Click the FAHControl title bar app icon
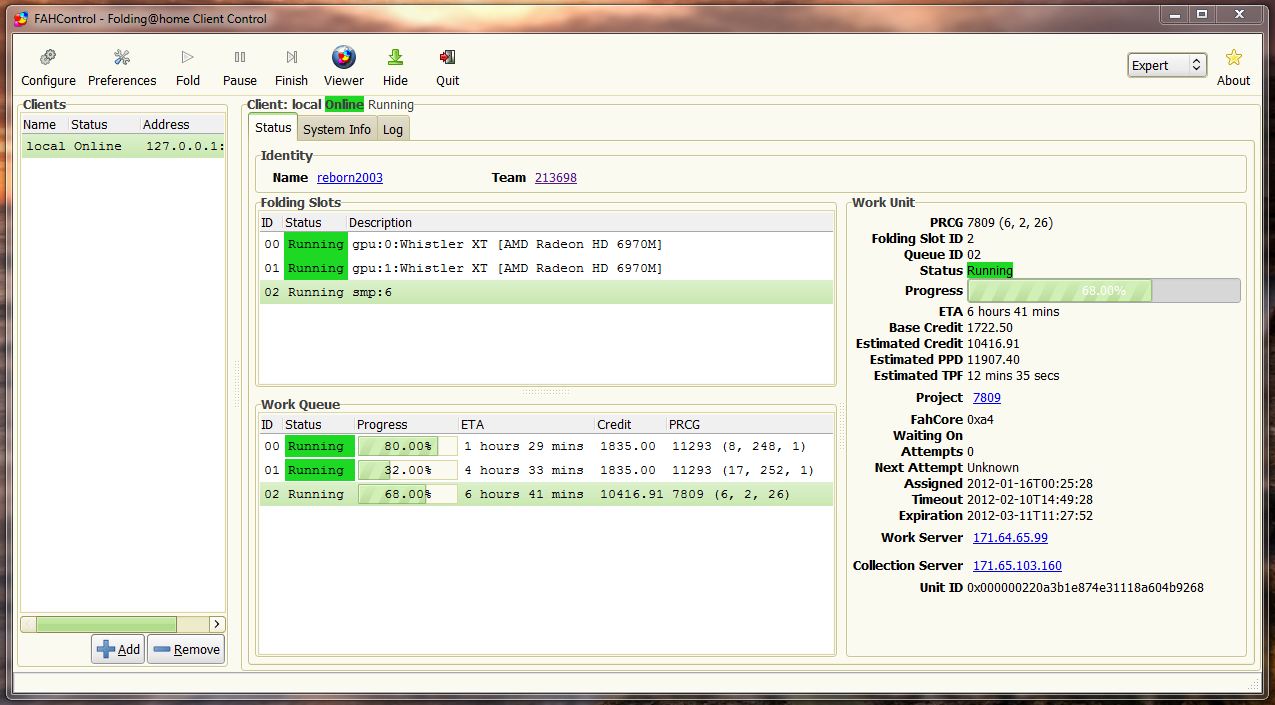 [x=21, y=18]
